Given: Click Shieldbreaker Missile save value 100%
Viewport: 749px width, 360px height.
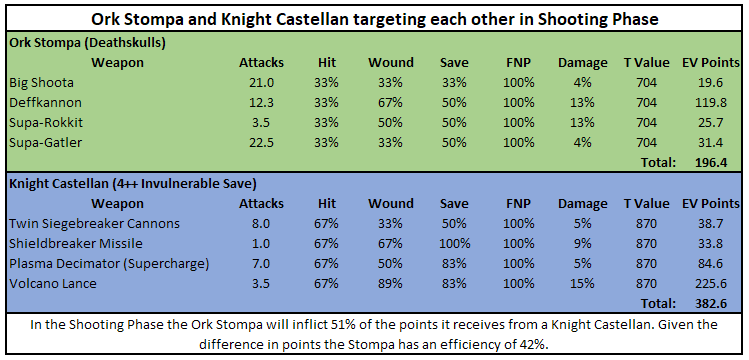Looking at the screenshot, I should pos(454,244).
